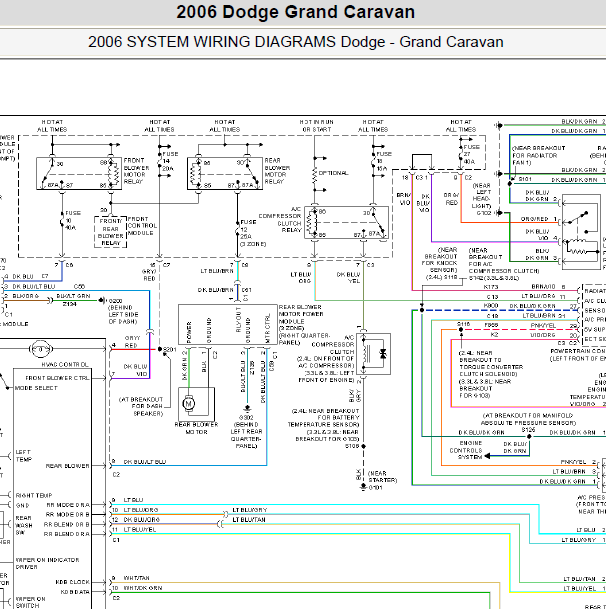Select the "G200 (BEHIND LEFT SIDE OF DASH)" note

[x=123, y=311]
